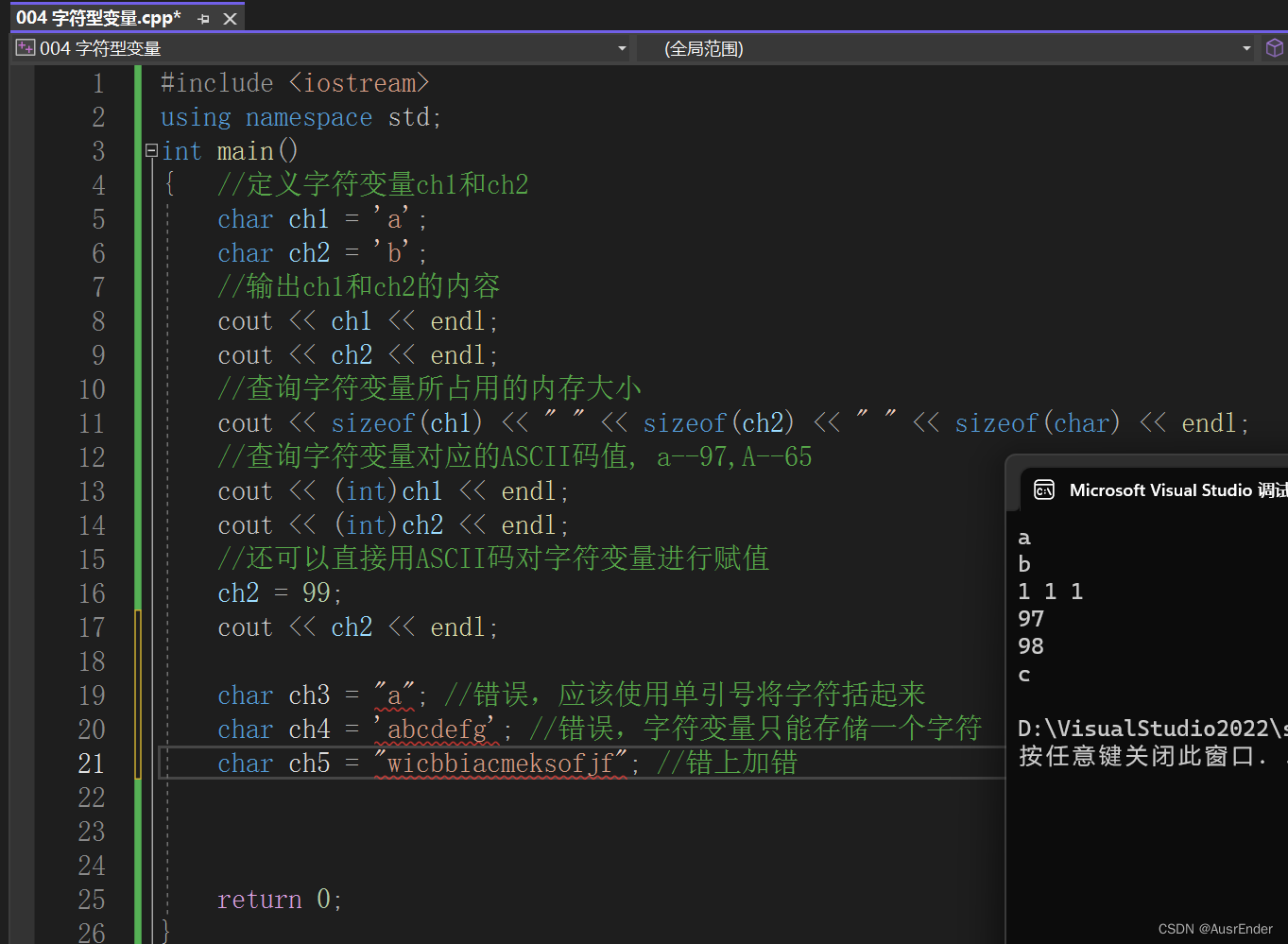
Task: Click the C++ file icon in navigation bar
Action: click(x=25, y=47)
